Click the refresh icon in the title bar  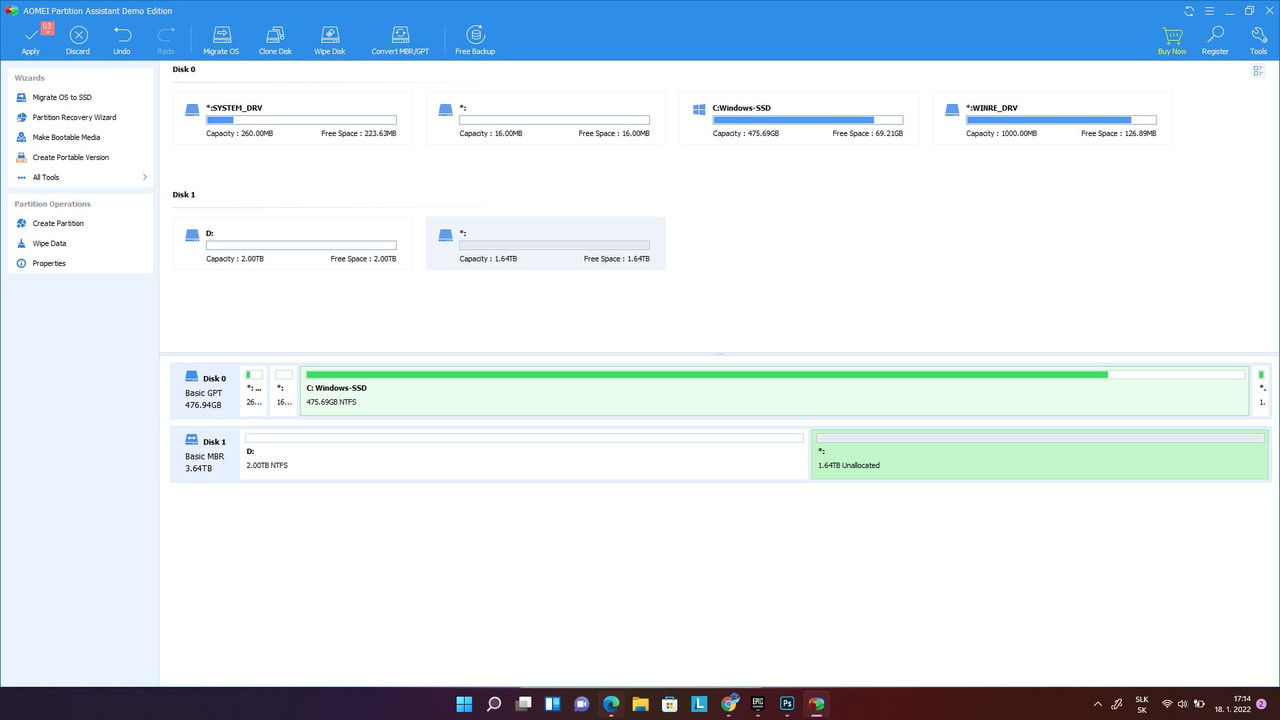pos(1189,11)
